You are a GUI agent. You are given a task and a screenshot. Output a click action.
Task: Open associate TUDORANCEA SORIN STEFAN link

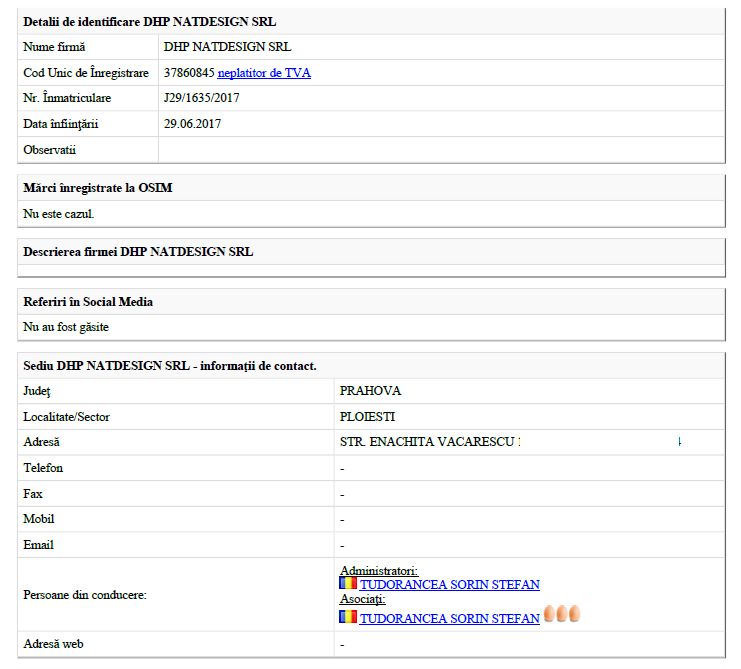click(449, 619)
